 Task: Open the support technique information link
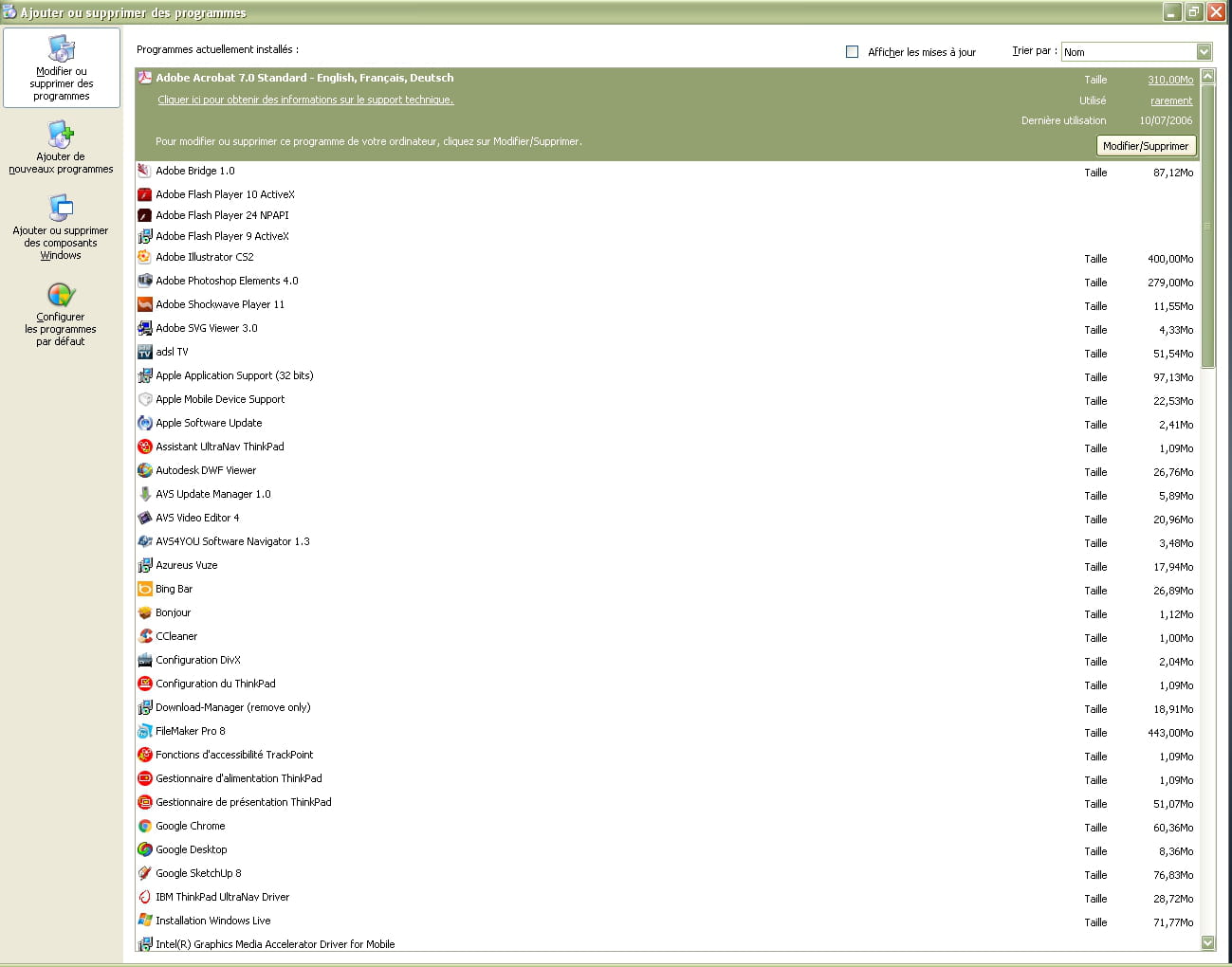point(305,100)
